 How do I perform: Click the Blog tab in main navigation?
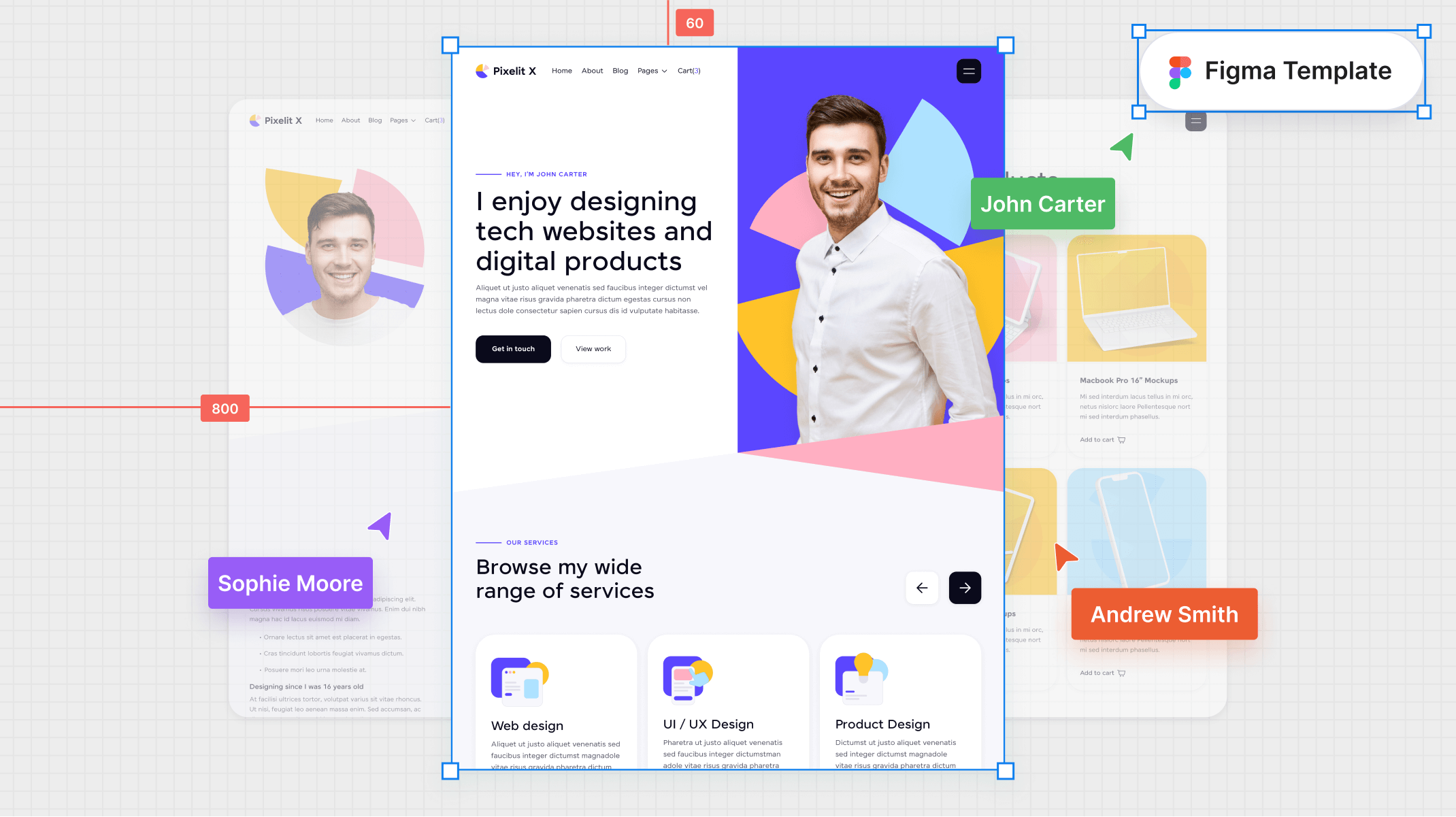pyautogui.click(x=620, y=70)
